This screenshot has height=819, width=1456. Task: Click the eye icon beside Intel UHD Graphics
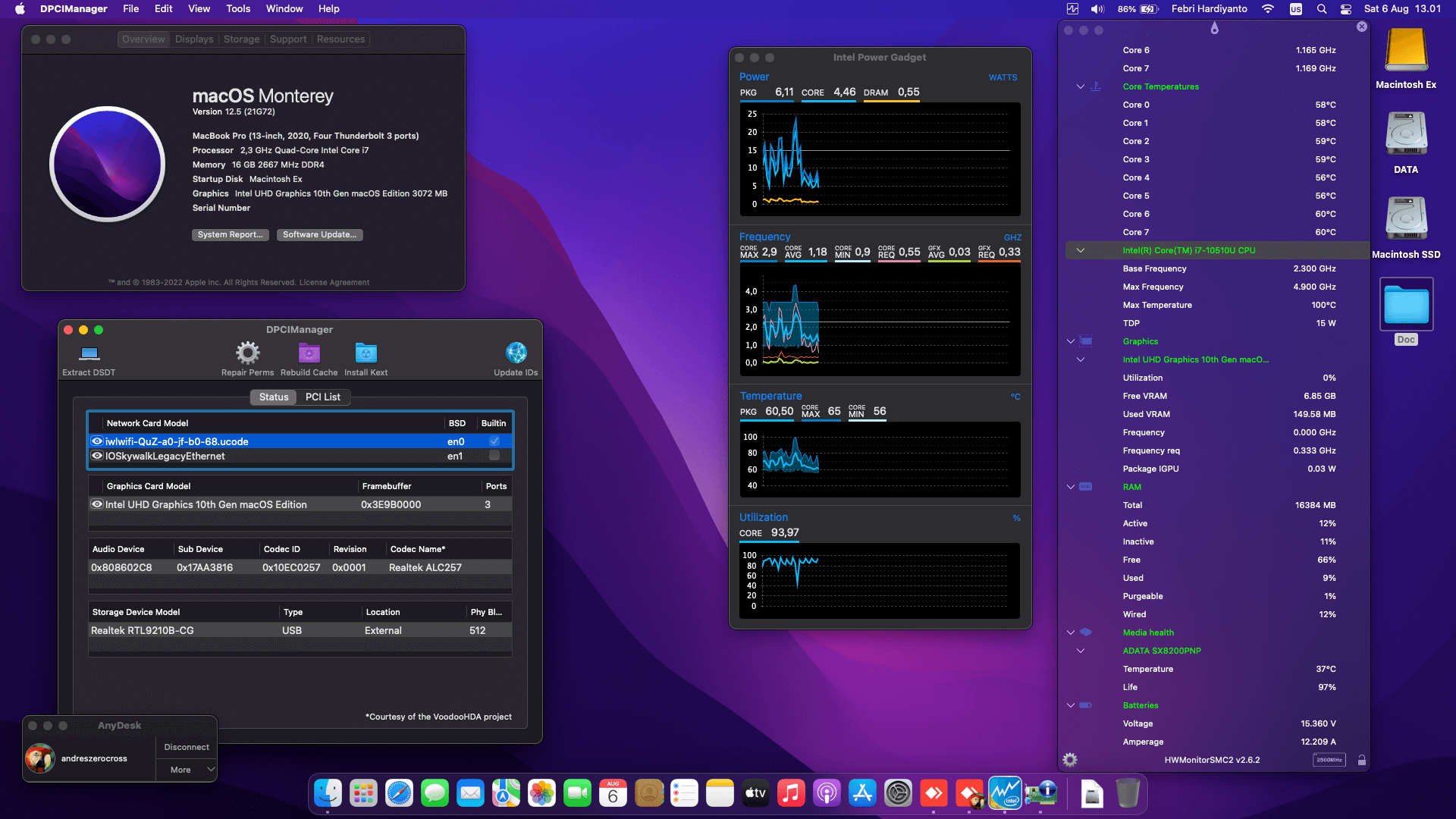pos(97,504)
